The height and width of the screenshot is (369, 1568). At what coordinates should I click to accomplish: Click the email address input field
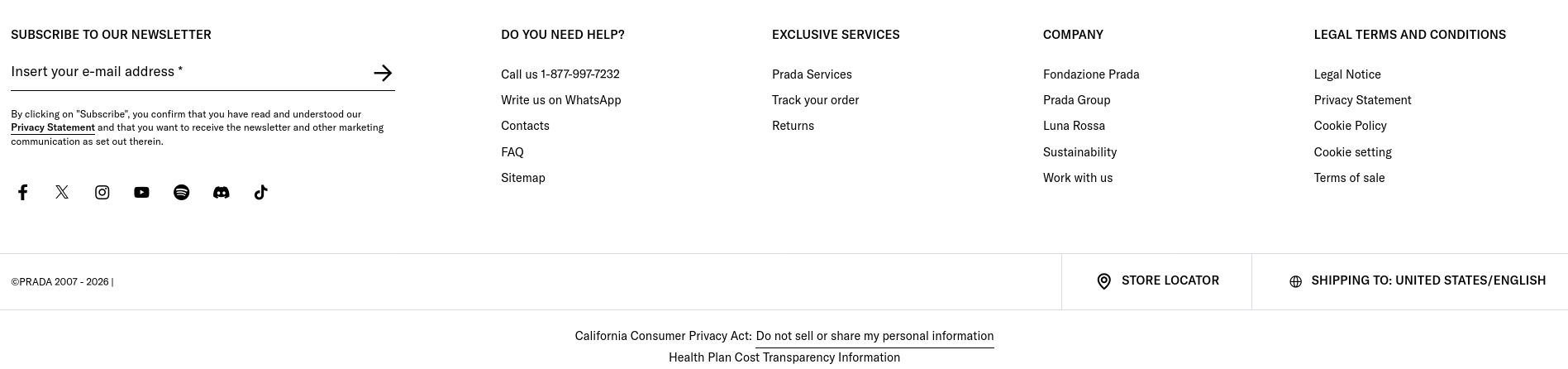(186, 72)
